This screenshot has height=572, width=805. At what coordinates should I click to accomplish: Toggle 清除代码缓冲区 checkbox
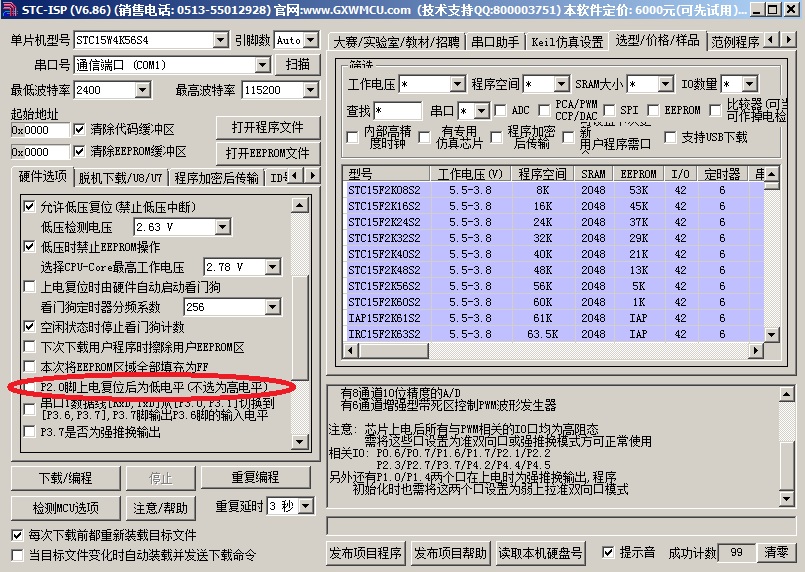pyautogui.click(x=79, y=129)
